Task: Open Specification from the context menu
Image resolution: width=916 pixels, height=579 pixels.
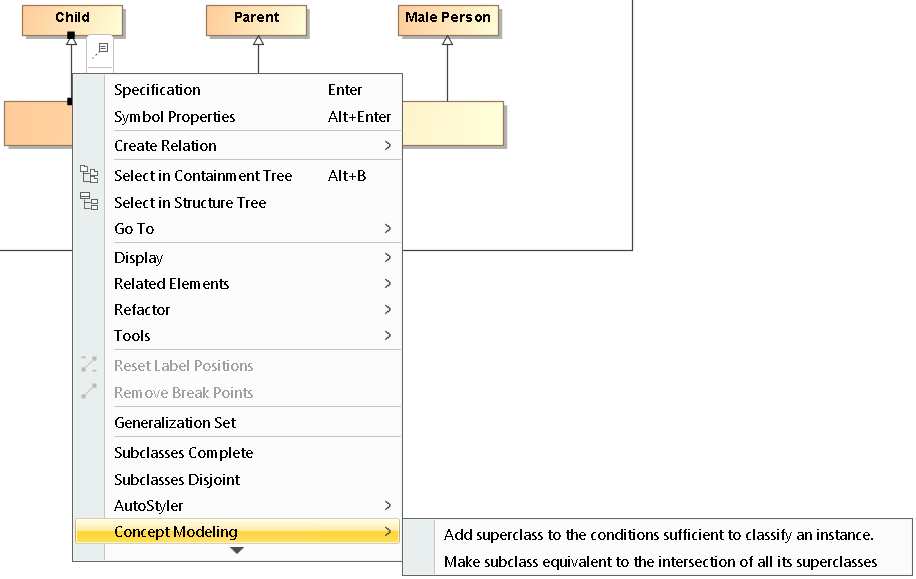Action: point(157,90)
